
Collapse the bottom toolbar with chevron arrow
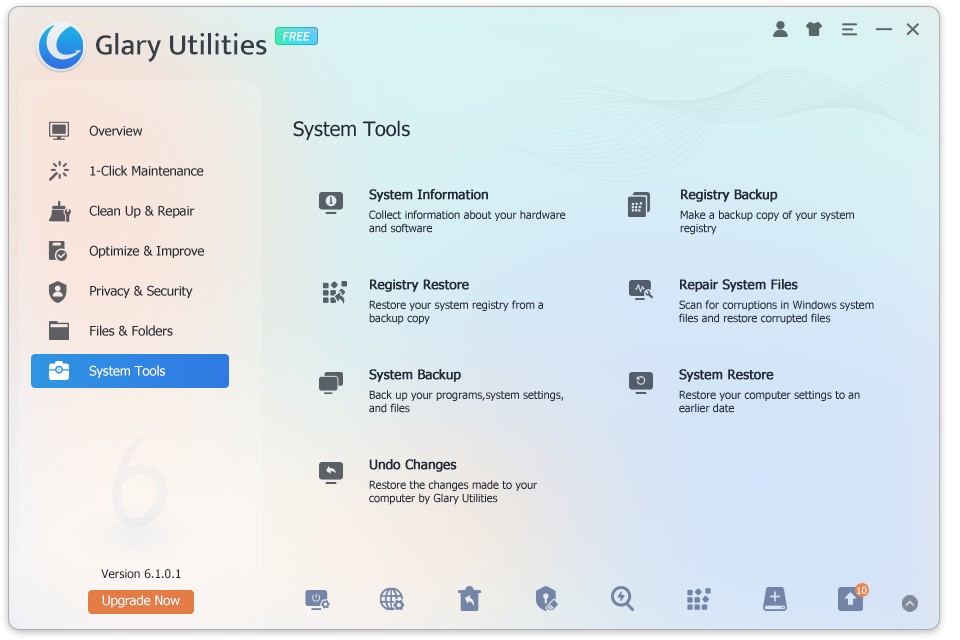pos(909,603)
